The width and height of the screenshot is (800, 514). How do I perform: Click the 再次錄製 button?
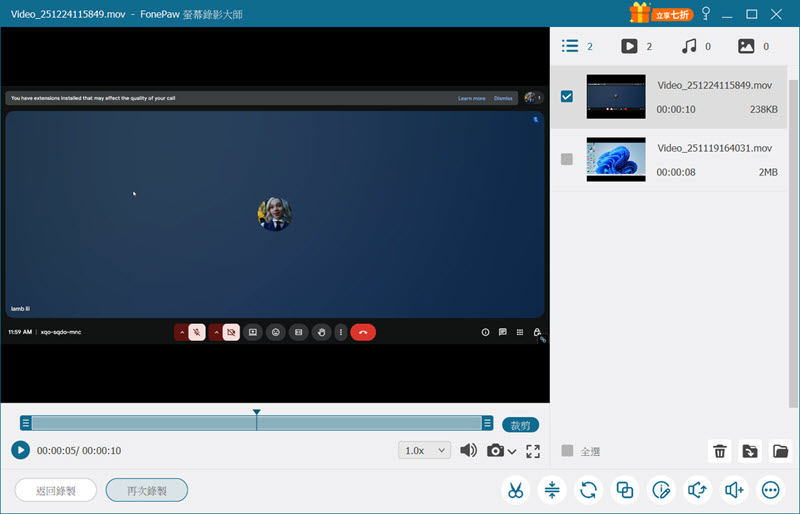(147, 490)
